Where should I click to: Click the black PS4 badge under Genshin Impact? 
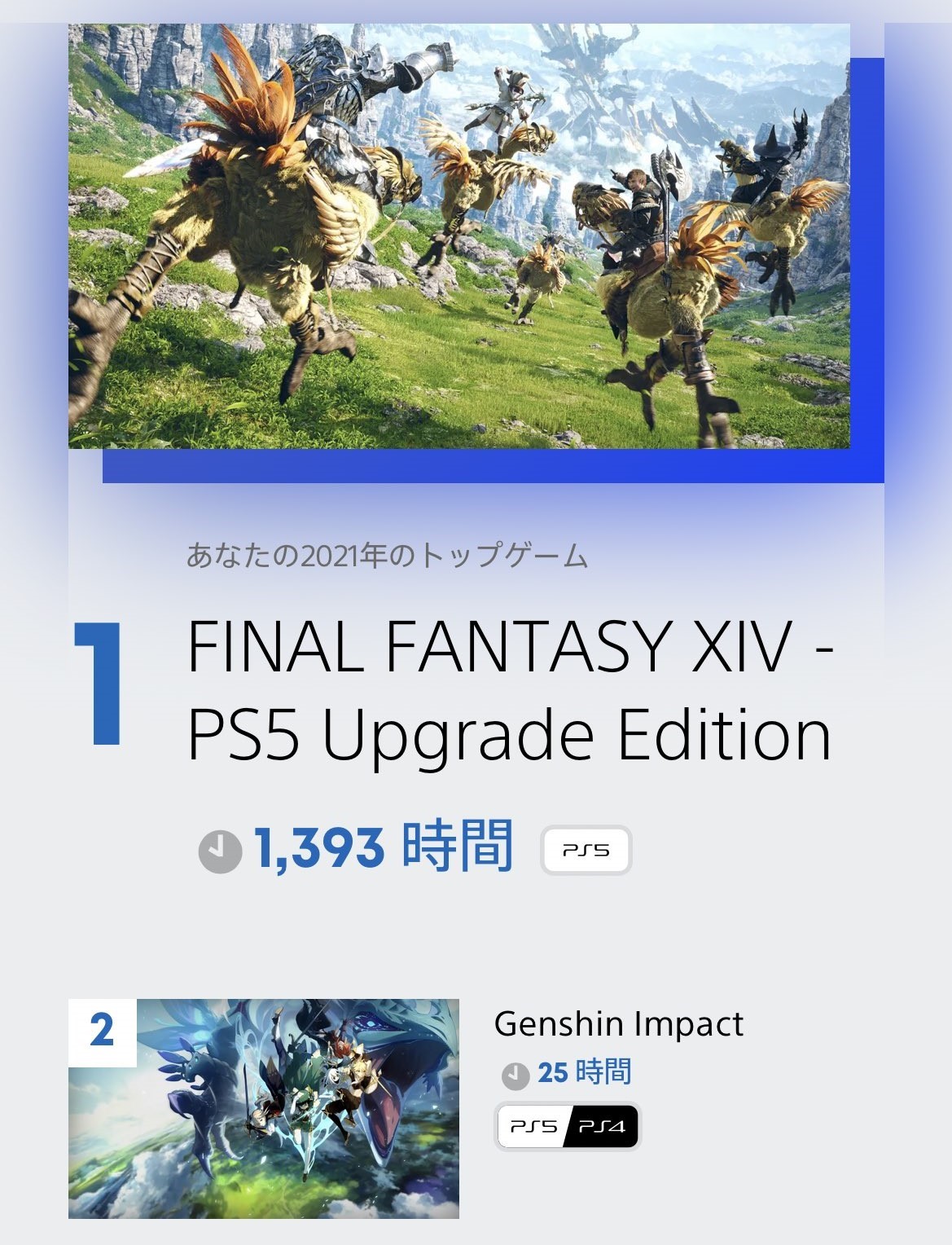coord(603,1127)
